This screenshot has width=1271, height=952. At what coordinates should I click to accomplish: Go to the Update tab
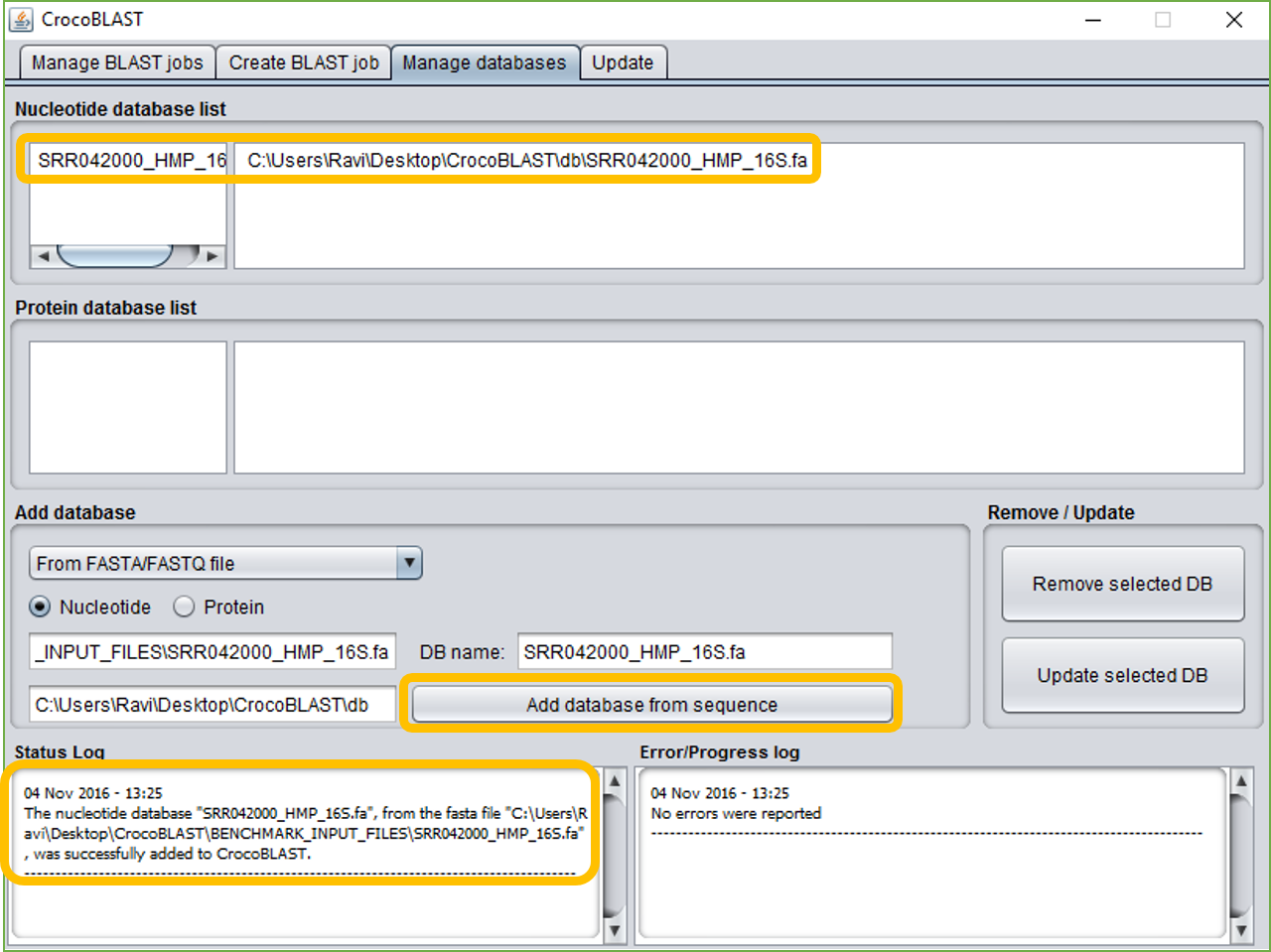click(623, 63)
